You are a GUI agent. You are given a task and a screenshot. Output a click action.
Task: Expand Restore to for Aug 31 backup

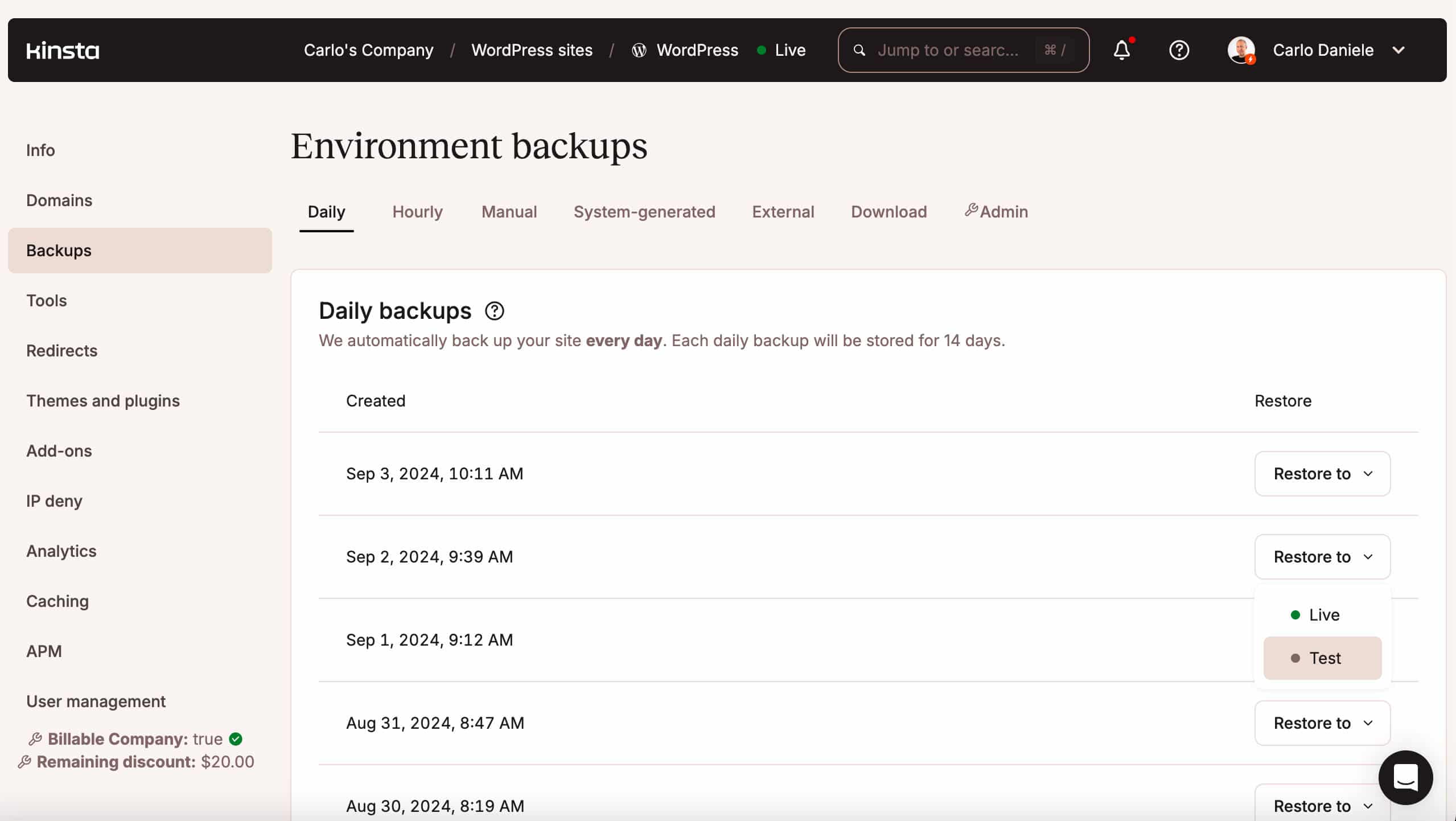1322,722
